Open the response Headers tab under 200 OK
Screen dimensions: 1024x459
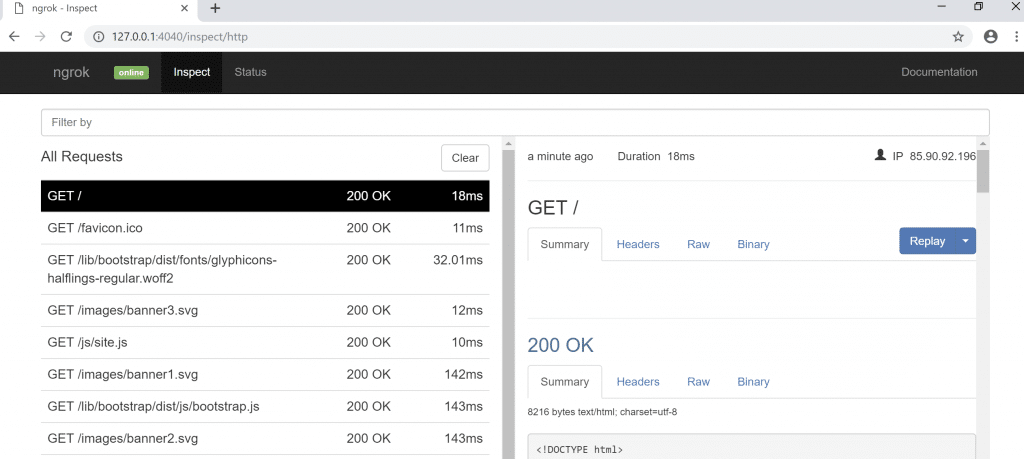(638, 382)
